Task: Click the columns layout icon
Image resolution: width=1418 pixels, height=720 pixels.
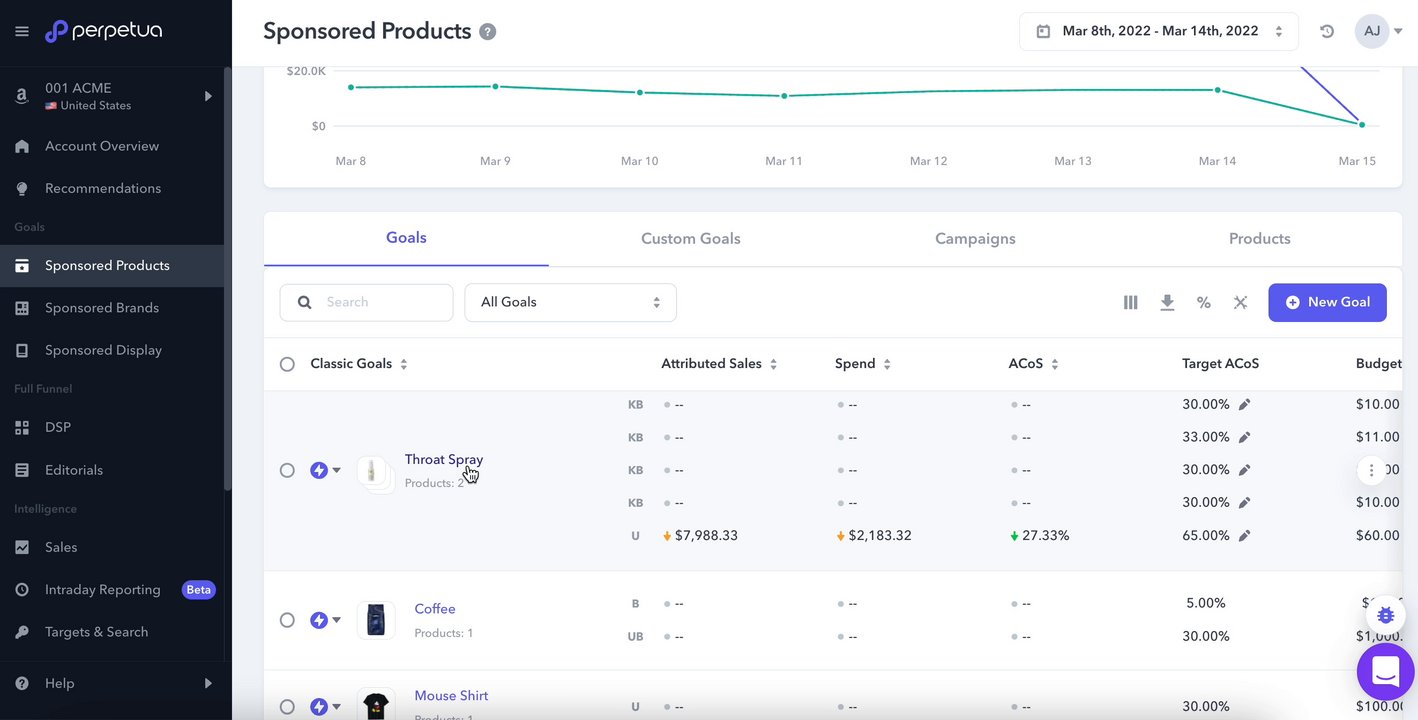Action: [x=1130, y=302]
